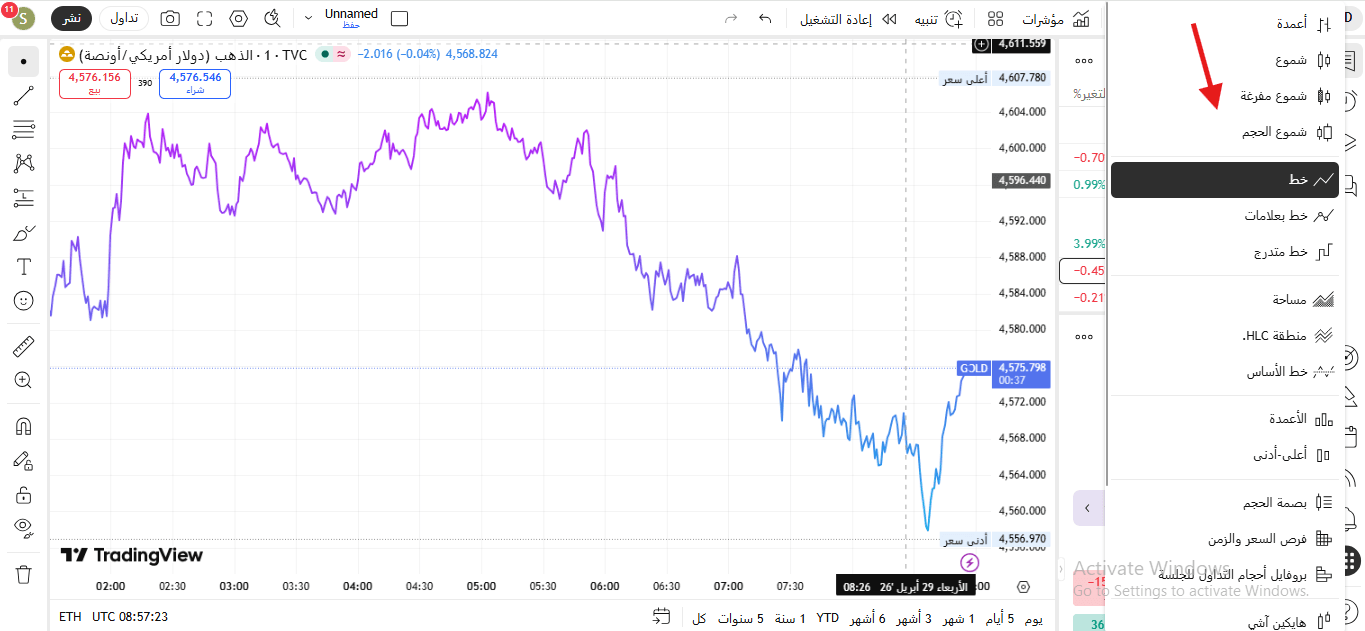Choose شموع الحجم volume candles option

pos(1225,132)
